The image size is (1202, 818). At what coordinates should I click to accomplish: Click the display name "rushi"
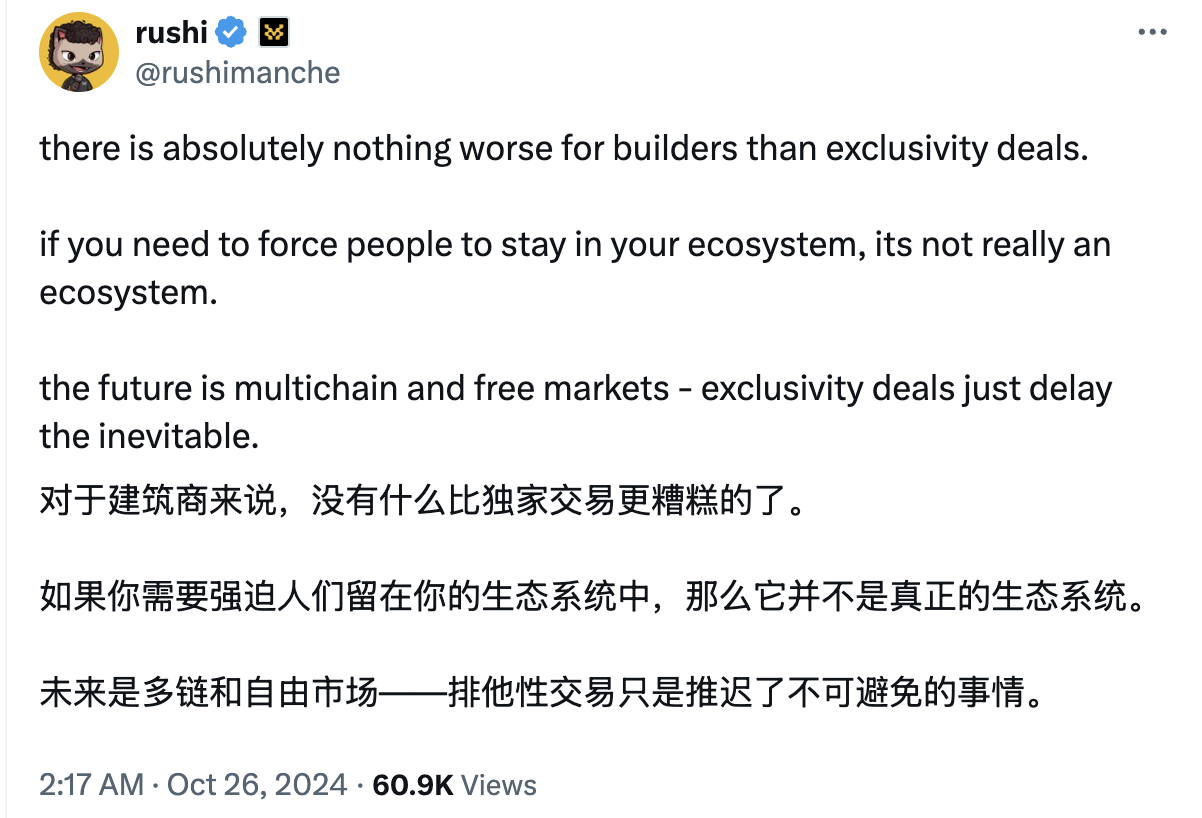(171, 33)
